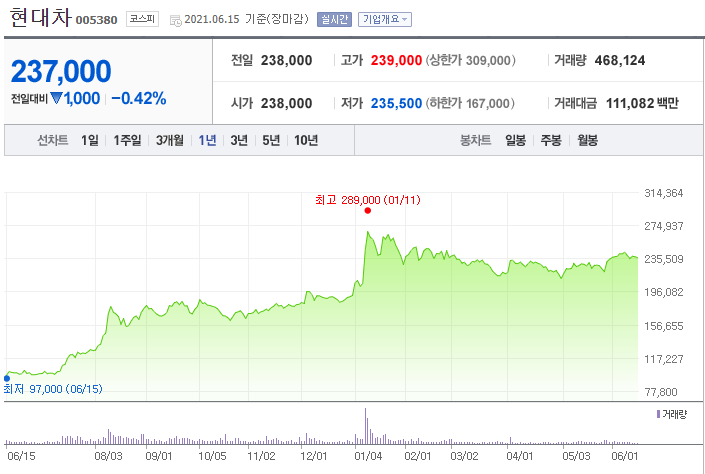This screenshot has height=474, width=705.
Task: Open the 기업개요 dropdown
Action: 385,19
